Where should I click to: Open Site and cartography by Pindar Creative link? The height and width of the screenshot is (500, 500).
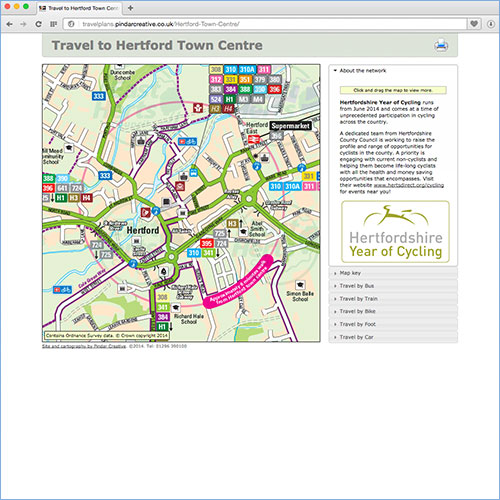pos(84,346)
